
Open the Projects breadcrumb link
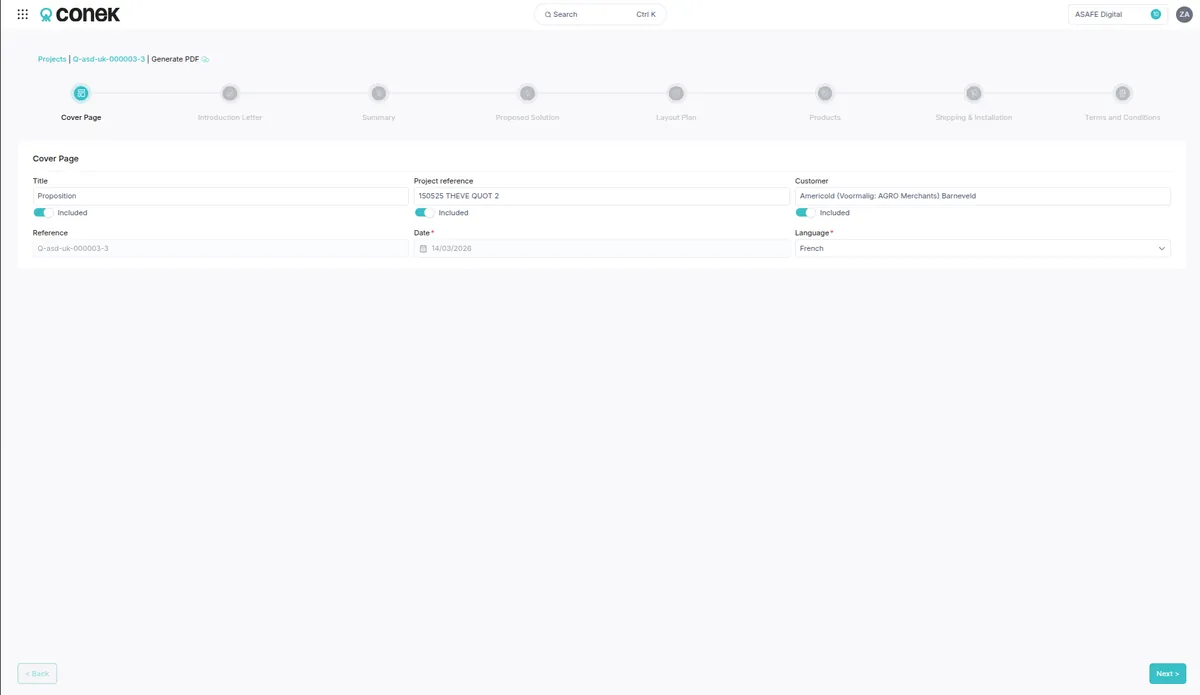pyautogui.click(x=52, y=59)
